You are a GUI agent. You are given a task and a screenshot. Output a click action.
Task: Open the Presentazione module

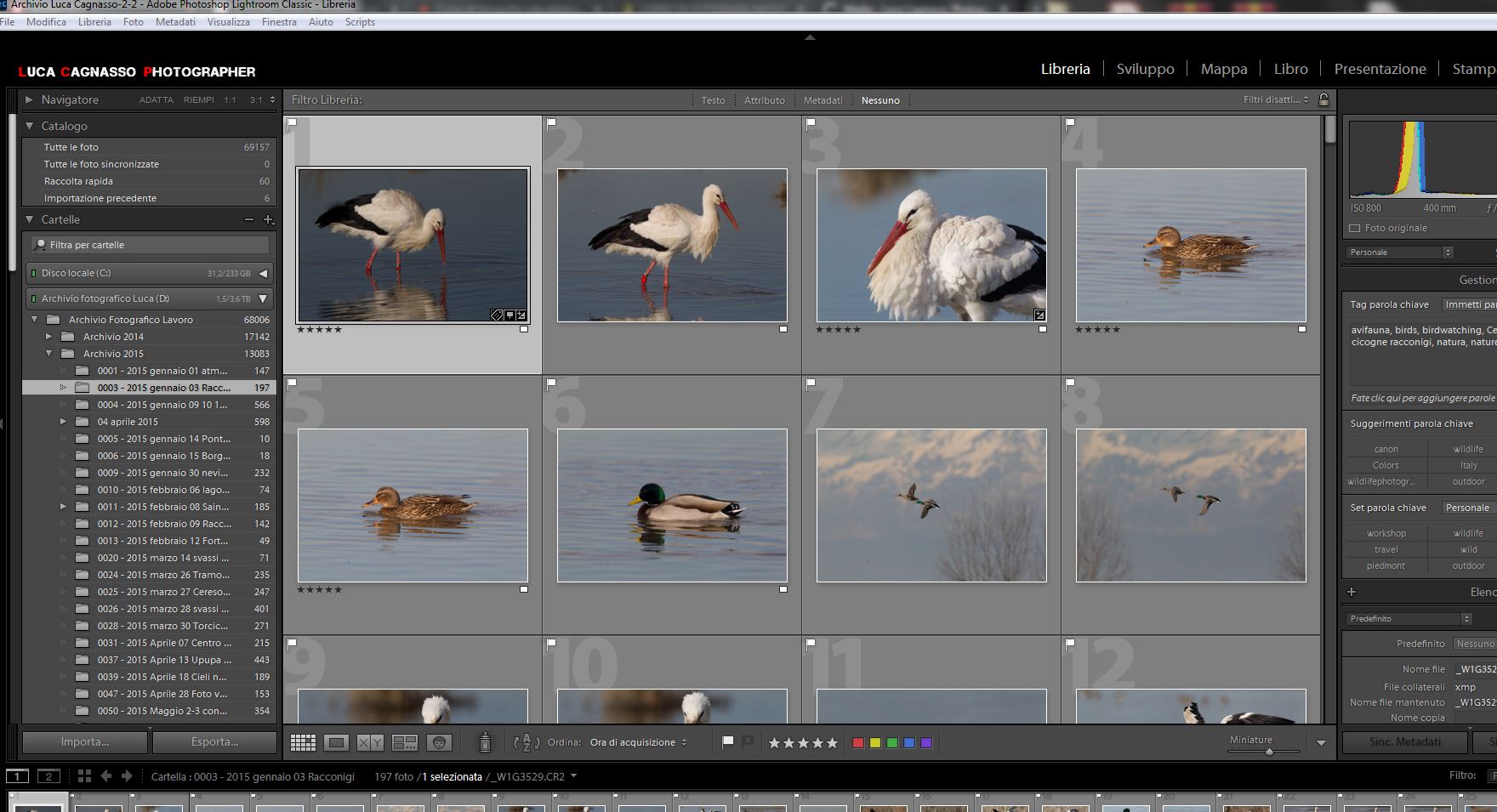[1380, 69]
